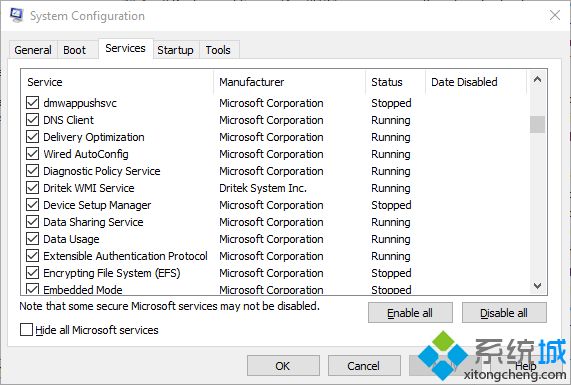The image size is (571, 385).
Task: Click the scrollbar up arrow
Action: tap(537, 79)
